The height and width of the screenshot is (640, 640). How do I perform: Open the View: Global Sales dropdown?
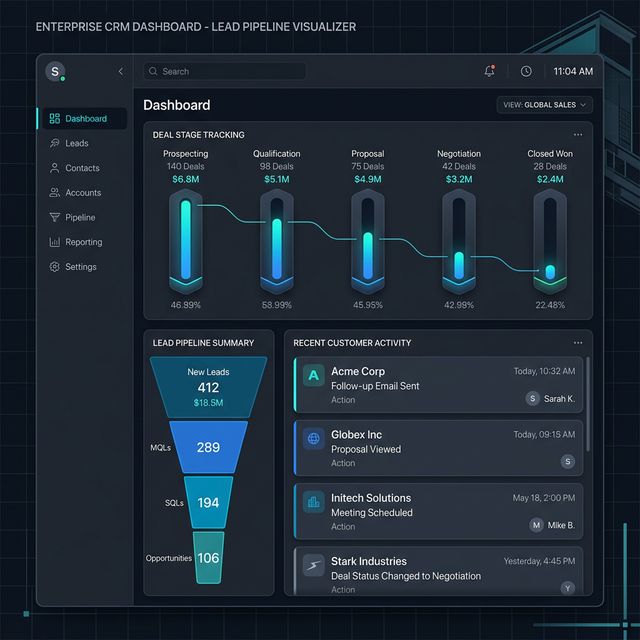[x=544, y=104]
